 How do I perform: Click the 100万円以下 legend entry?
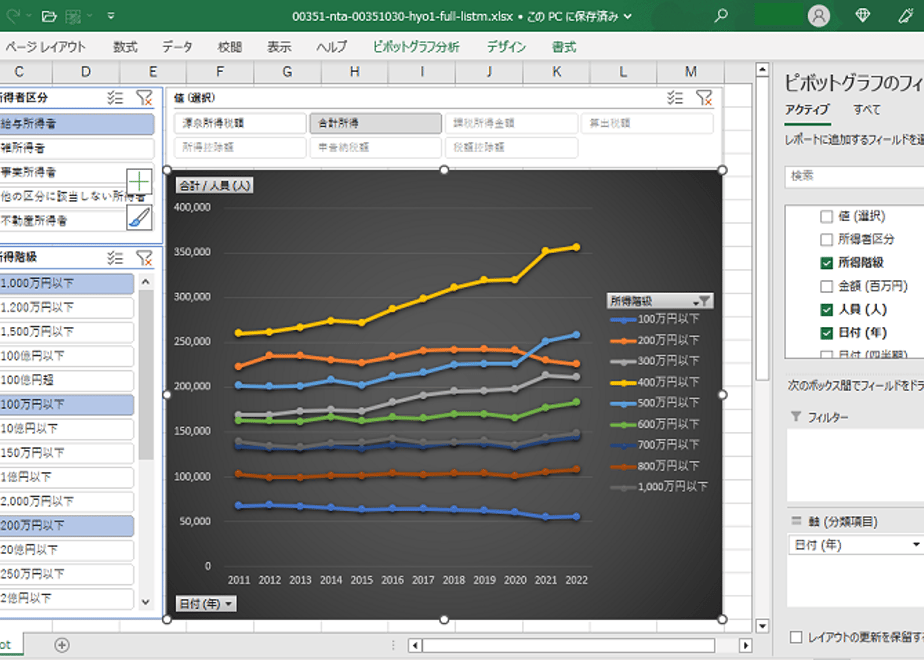(655, 319)
